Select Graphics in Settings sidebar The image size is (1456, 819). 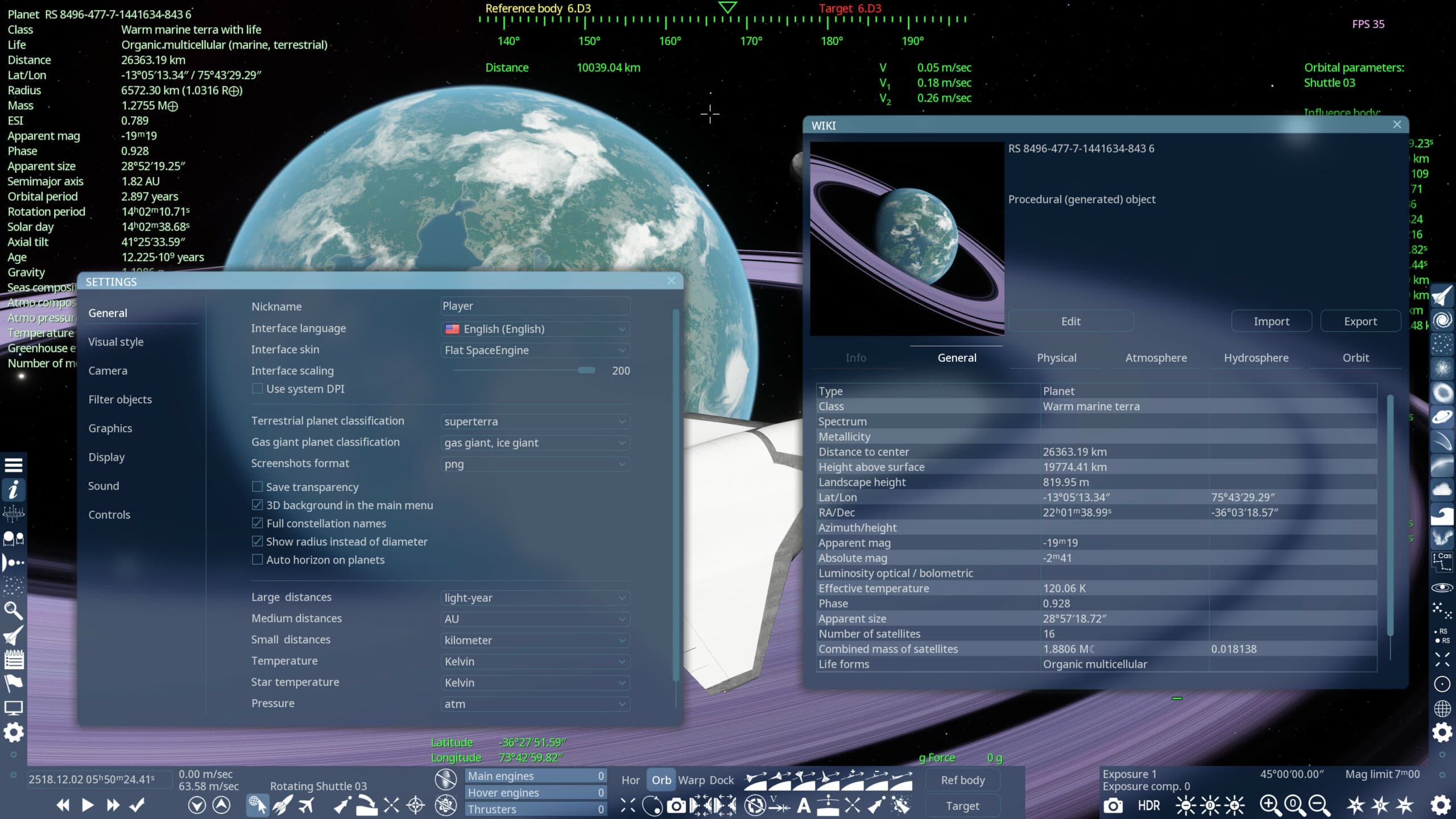110,428
